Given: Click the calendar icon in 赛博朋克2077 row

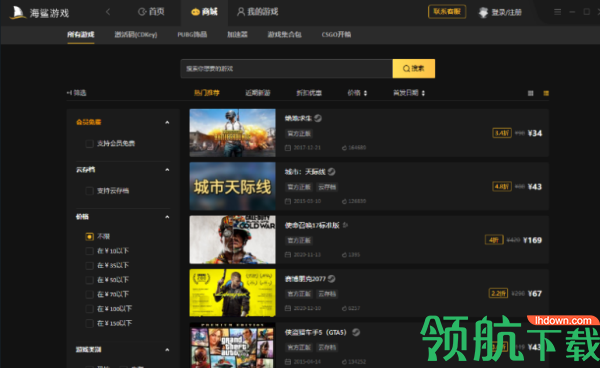Looking at the screenshot, I should click(x=288, y=308).
